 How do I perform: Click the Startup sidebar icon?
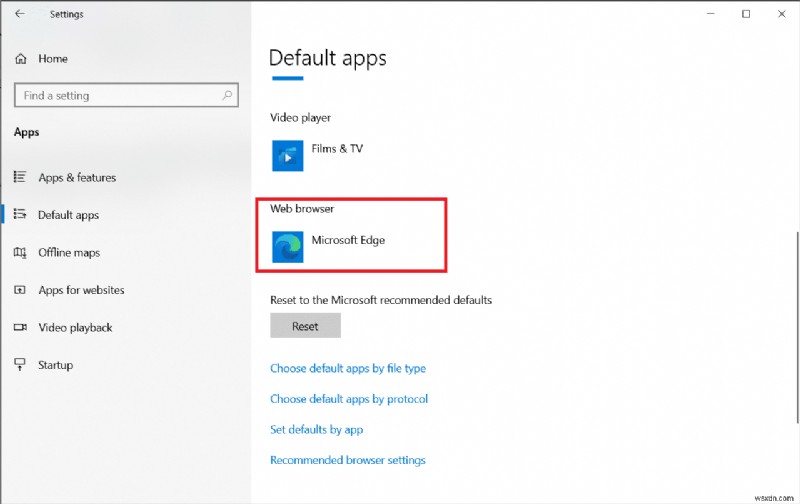20,365
